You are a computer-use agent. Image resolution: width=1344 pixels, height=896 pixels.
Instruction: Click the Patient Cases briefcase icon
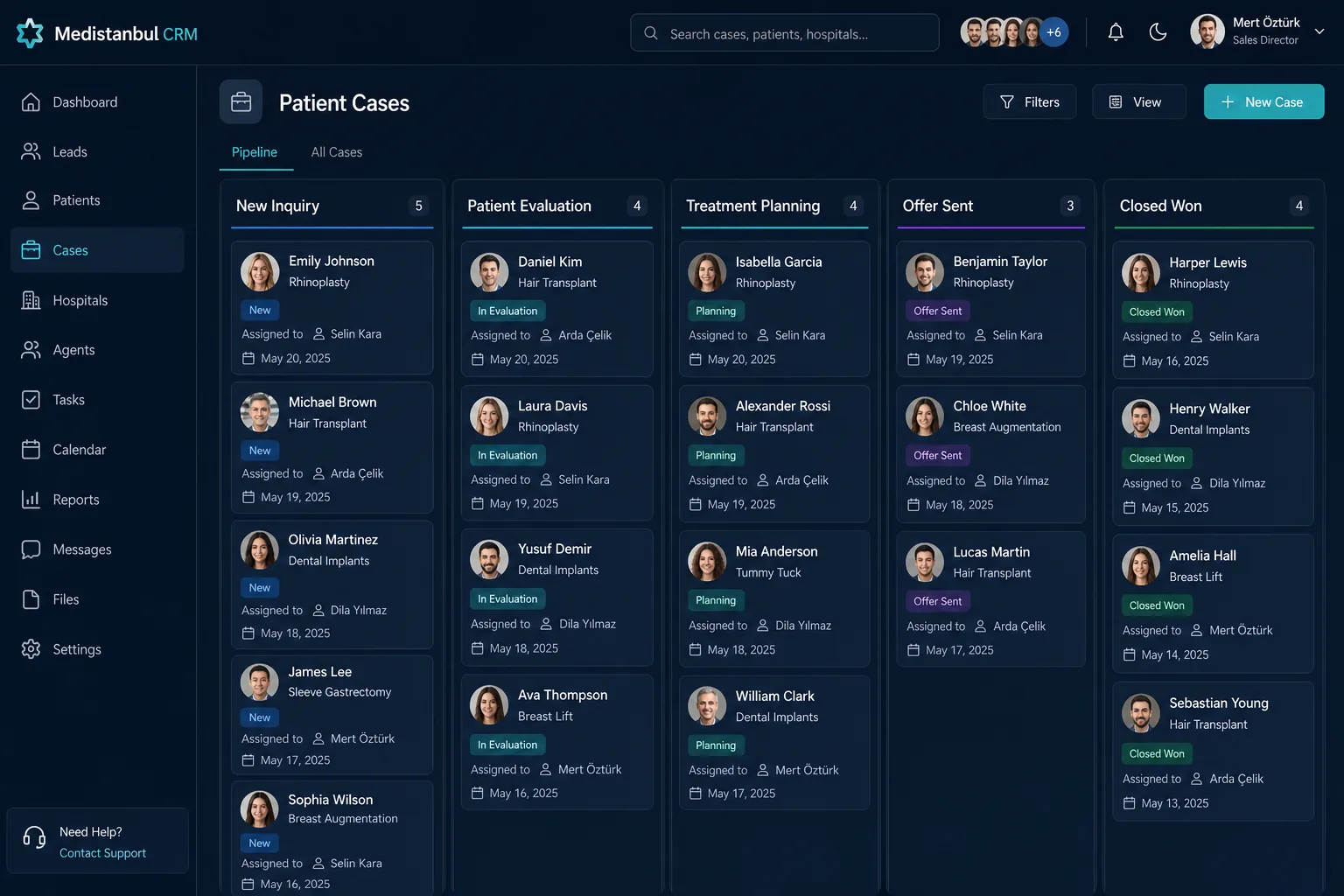click(241, 102)
